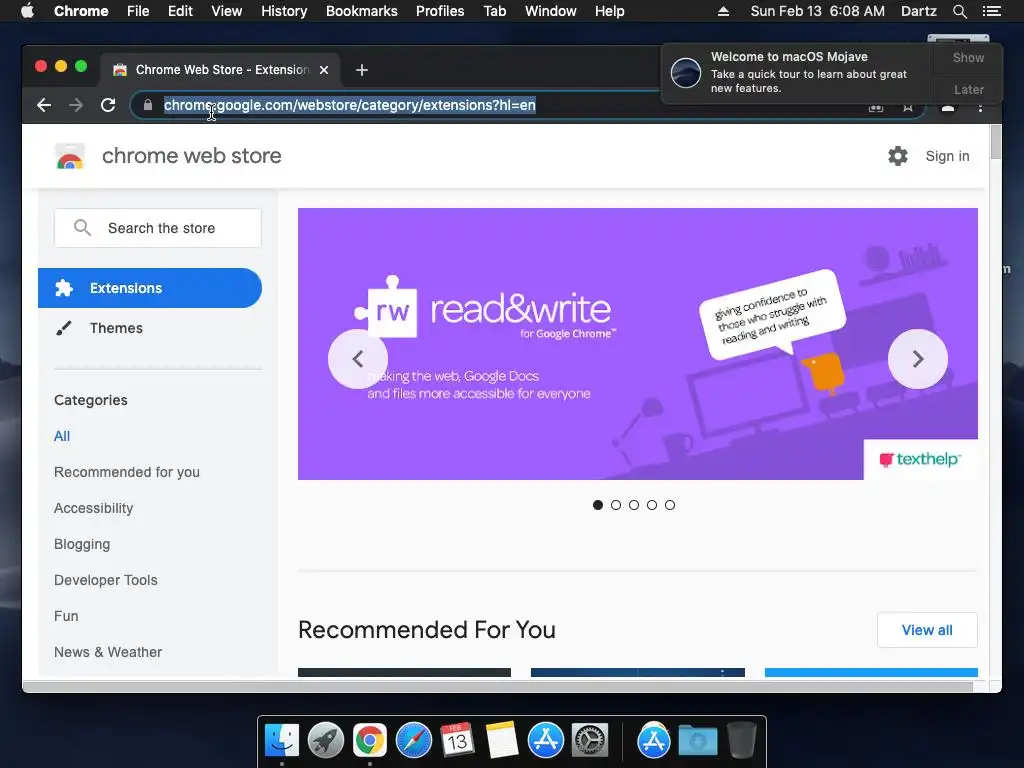Screen dimensions: 1024x768
Task: Open web store settings gear
Action: pyautogui.click(x=898, y=156)
